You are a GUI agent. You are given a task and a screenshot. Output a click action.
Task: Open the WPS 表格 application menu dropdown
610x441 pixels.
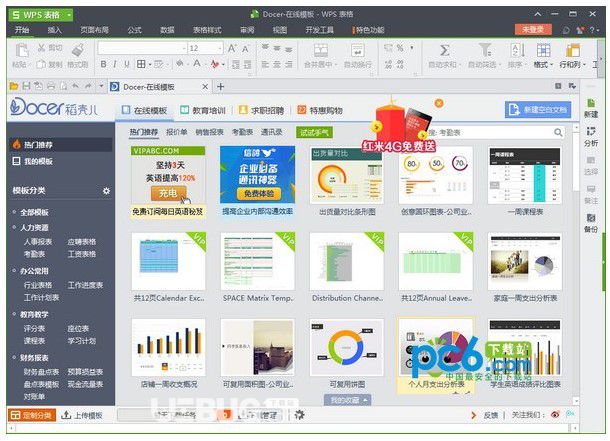pos(69,15)
